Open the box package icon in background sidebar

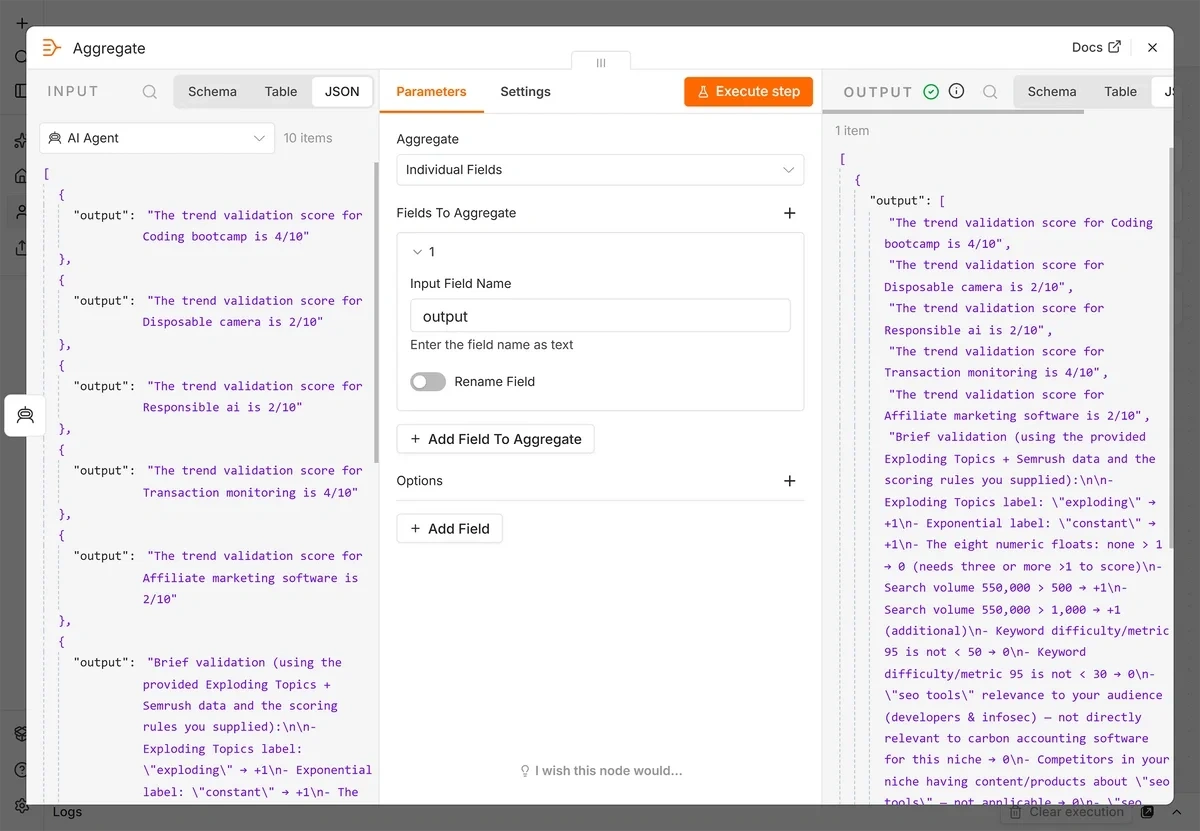[x=21, y=734]
